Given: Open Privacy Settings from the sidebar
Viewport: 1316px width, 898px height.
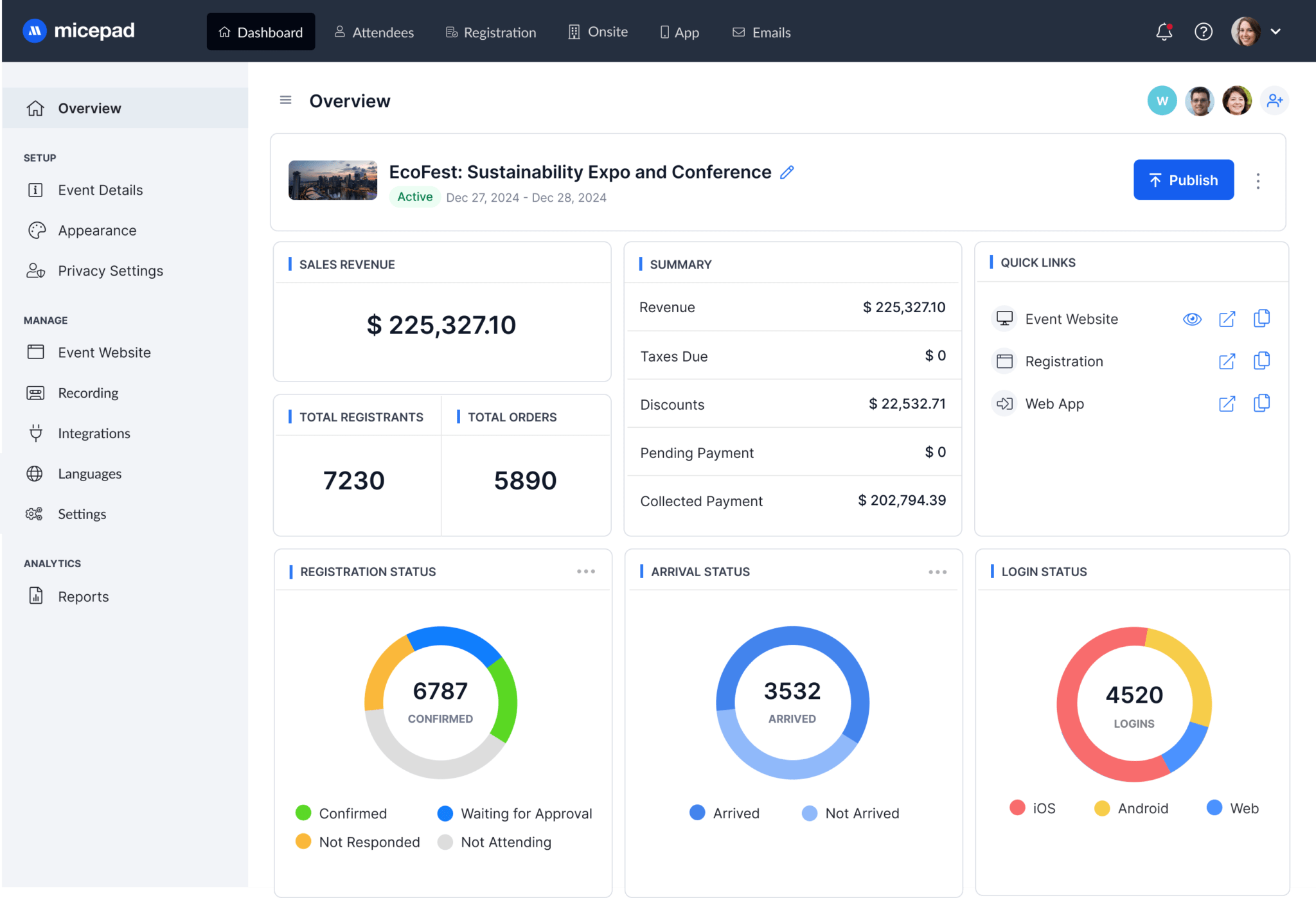Looking at the screenshot, I should (x=110, y=270).
